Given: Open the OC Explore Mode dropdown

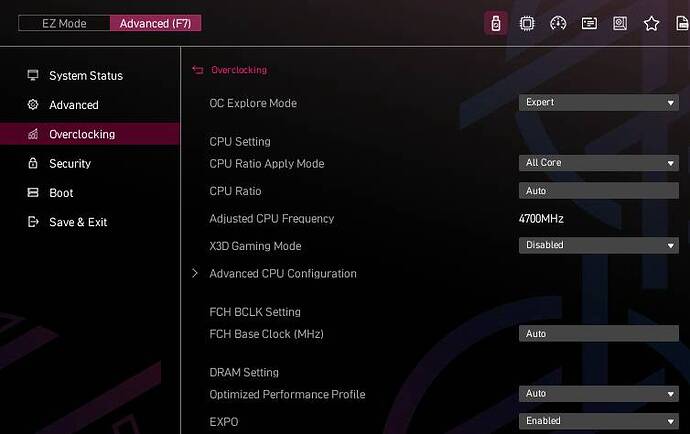Looking at the screenshot, I should [x=598, y=102].
